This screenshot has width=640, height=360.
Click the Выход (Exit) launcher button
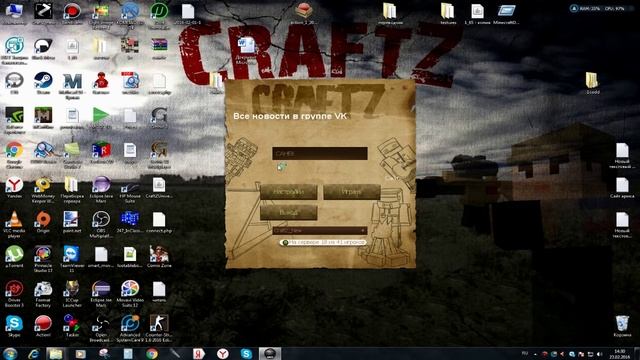[289, 213]
